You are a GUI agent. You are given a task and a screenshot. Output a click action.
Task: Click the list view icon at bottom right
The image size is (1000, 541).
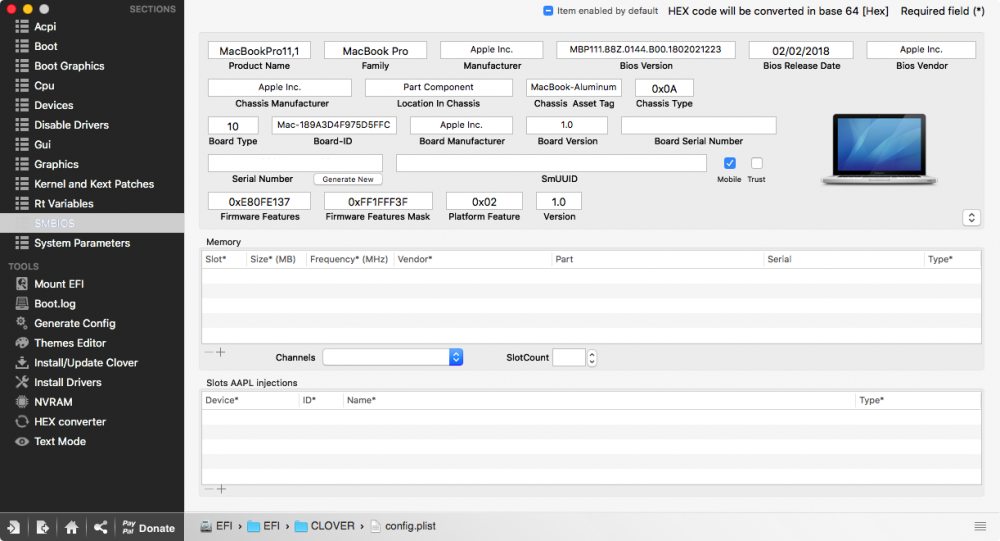pyautogui.click(x=980, y=526)
